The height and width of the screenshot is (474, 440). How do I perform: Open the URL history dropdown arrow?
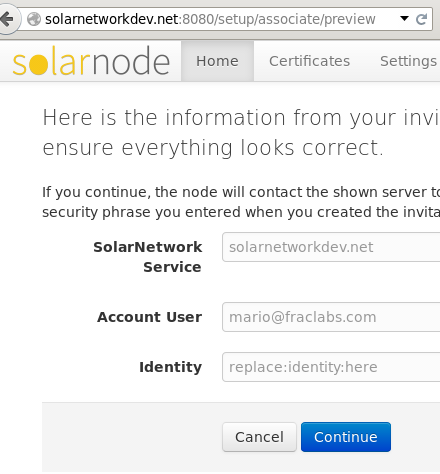[404, 19]
